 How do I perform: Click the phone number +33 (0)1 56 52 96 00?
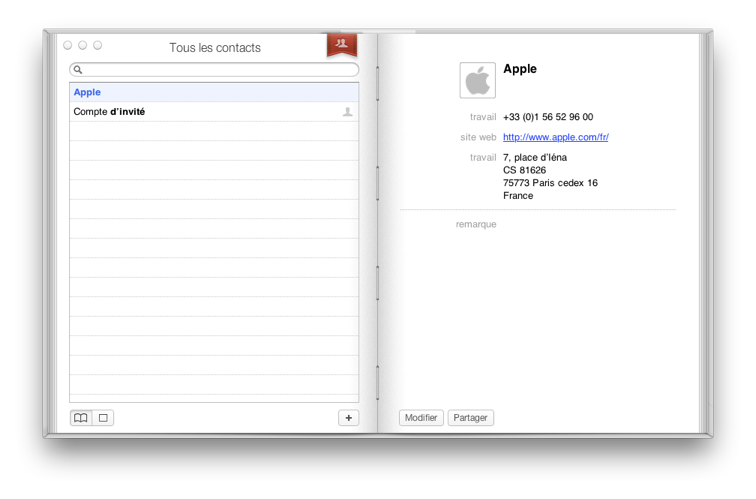[x=548, y=117]
